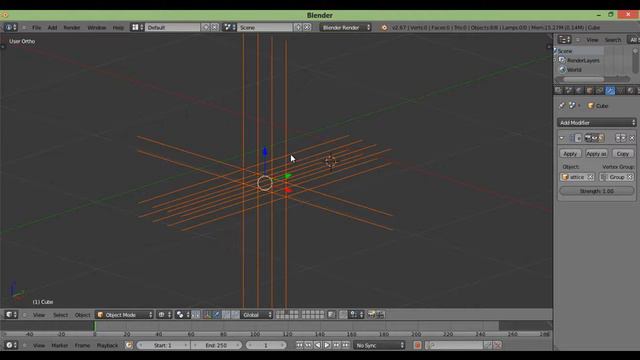Click the OpenGL render animation button
This screenshot has width=640, height=360.
(380, 315)
